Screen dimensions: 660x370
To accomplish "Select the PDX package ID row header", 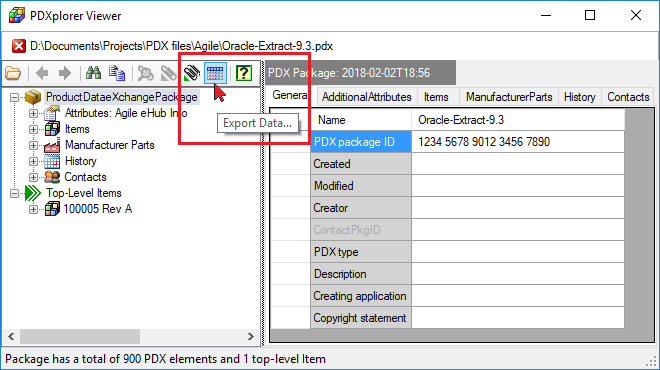I will 361,142.
